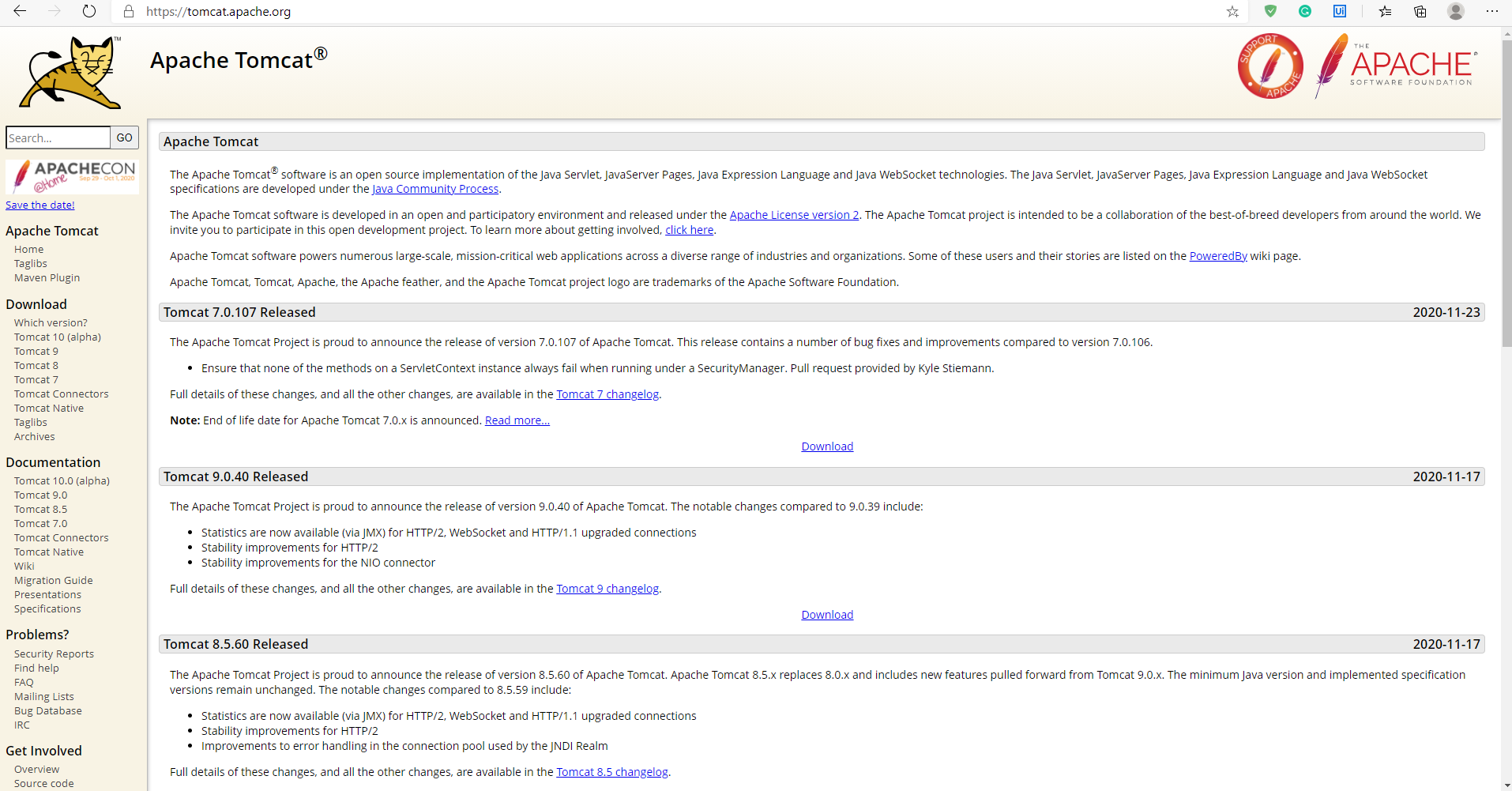Viewport: 1512px width, 791px height.
Task: Open Mailing Lists sidebar link
Action: click(44, 696)
